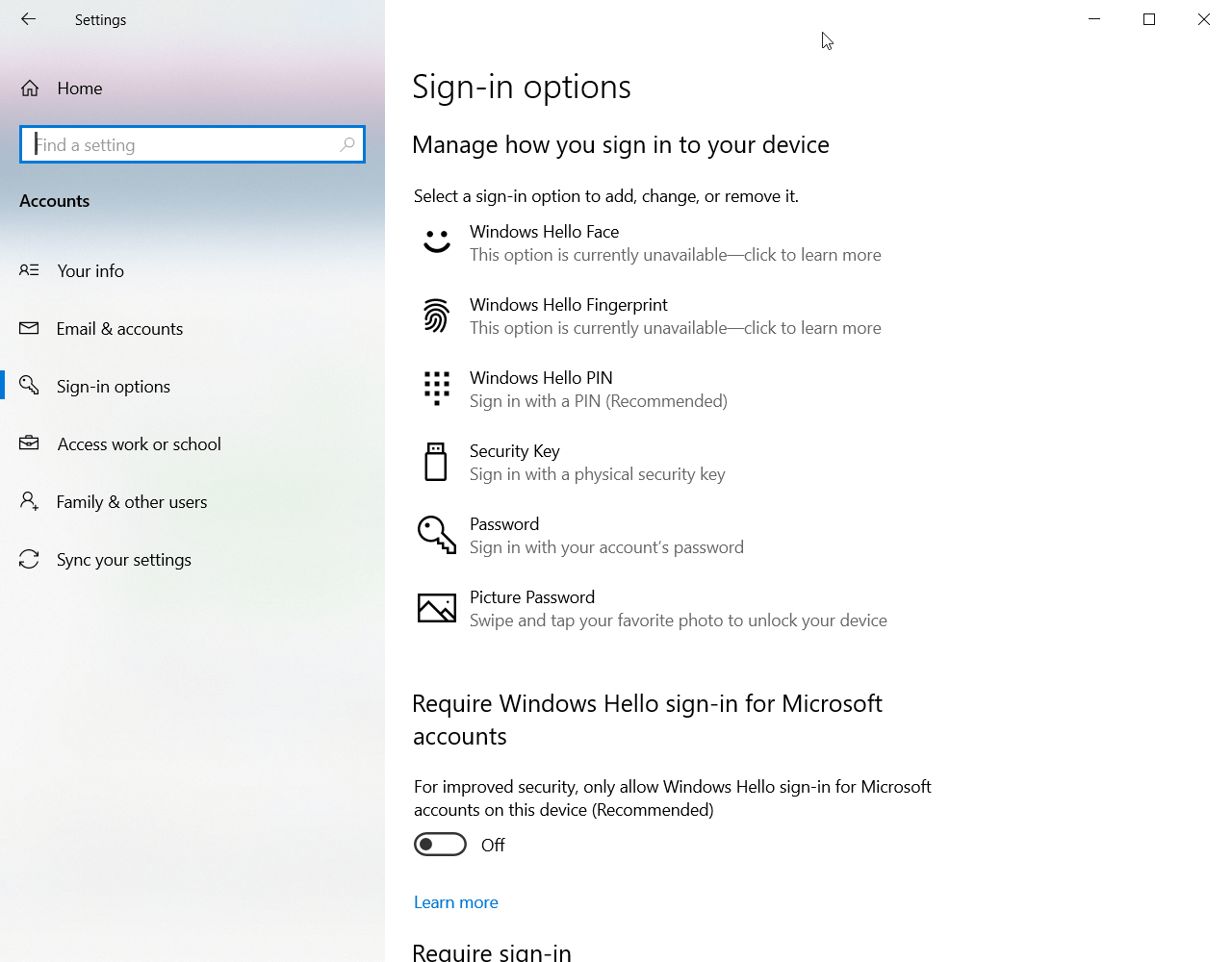The image size is (1232, 962).
Task: Click the Sync your settings icon
Action: (x=30, y=559)
